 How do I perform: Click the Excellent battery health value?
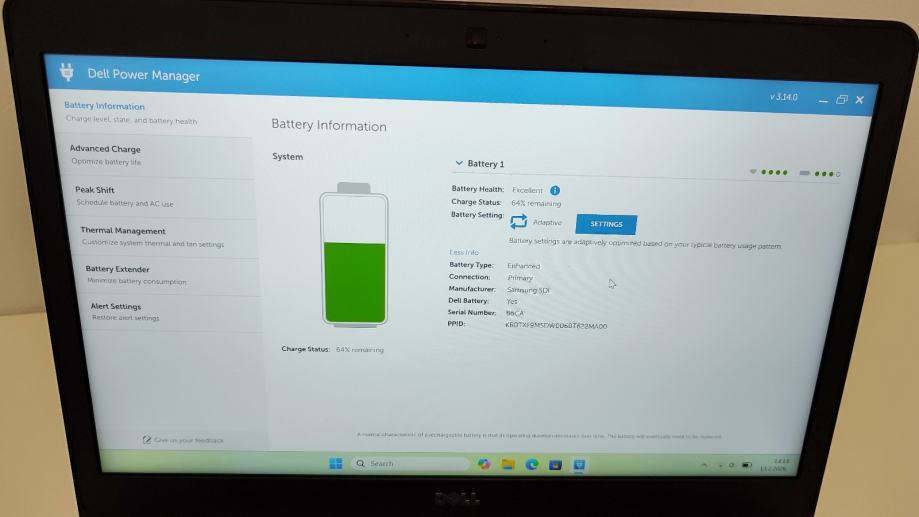tap(527, 190)
